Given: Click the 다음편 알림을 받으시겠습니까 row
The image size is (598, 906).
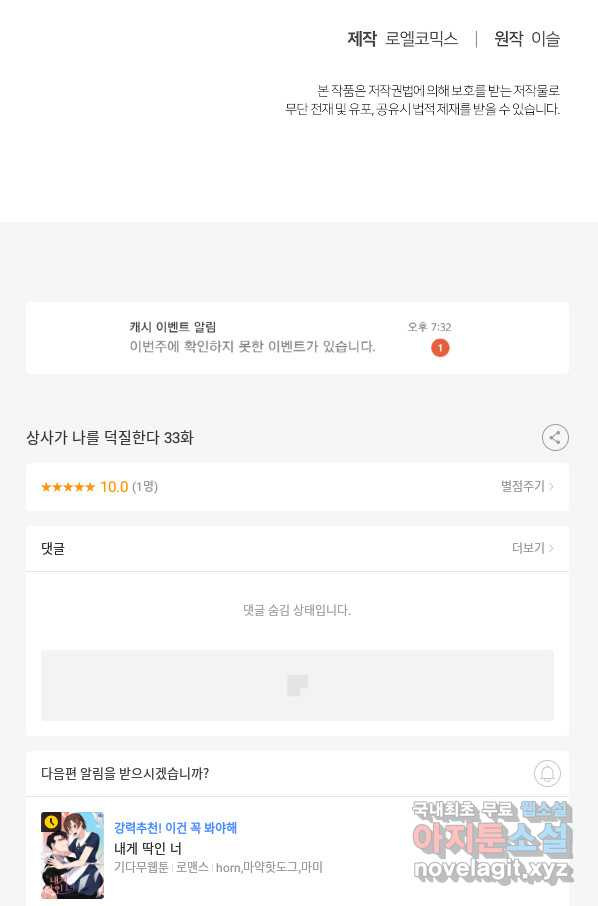Looking at the screenshot, I should (x=298, y=774).
